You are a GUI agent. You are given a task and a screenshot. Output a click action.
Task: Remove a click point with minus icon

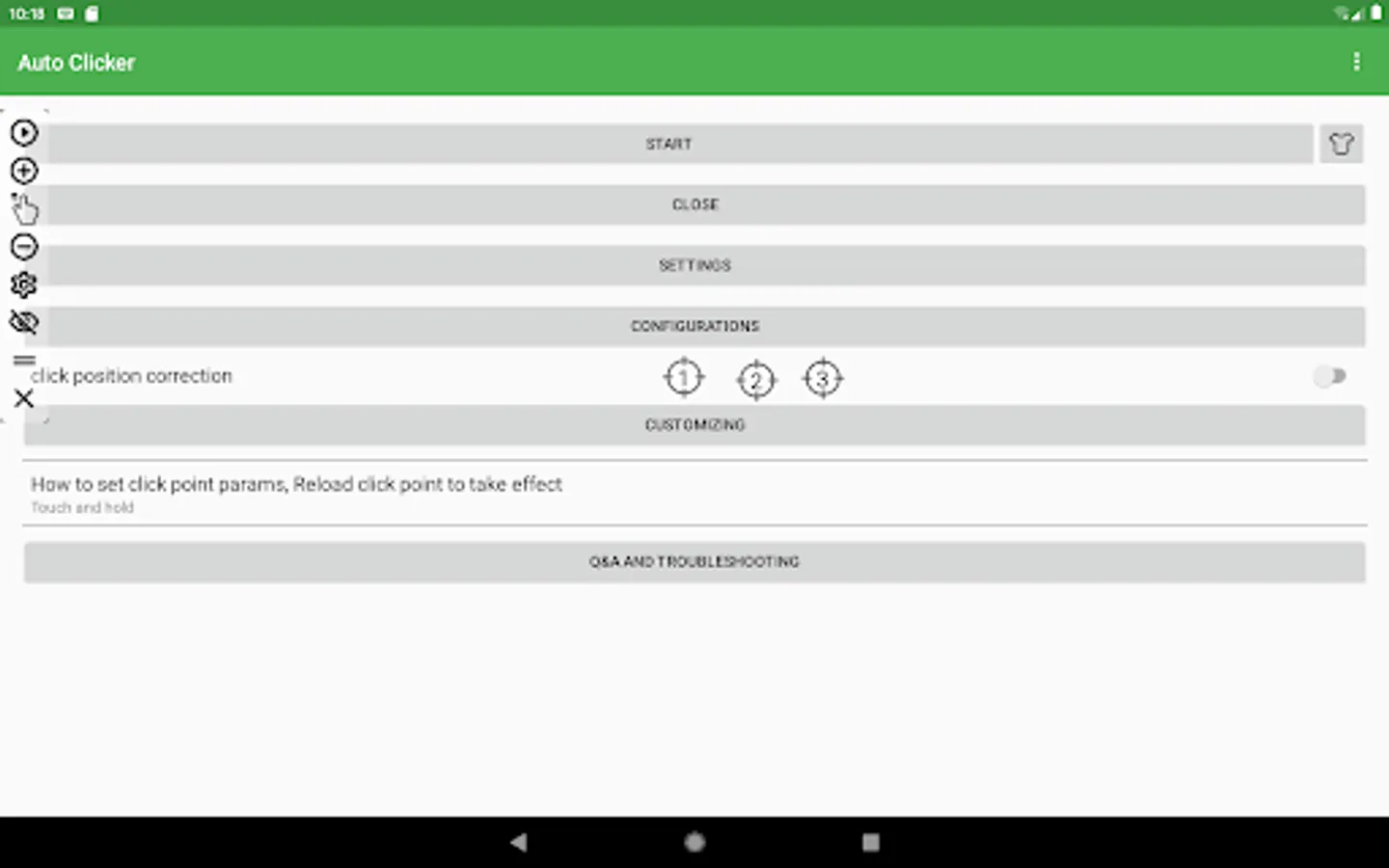[x=24, y=247]
